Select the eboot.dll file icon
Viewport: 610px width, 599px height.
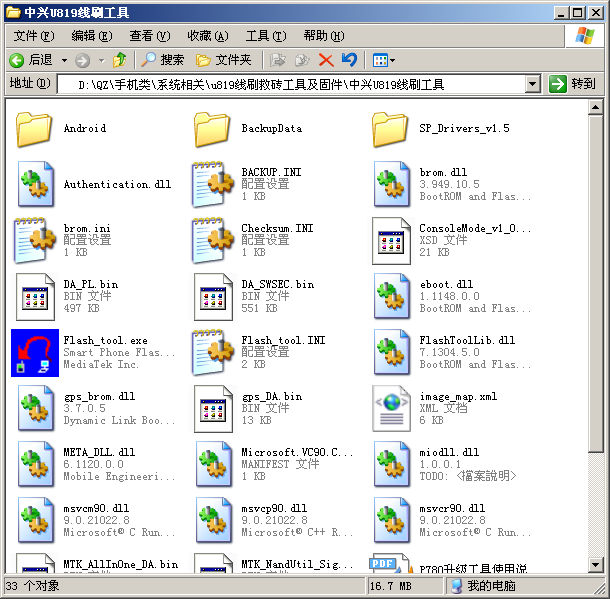tap(391, 296)
